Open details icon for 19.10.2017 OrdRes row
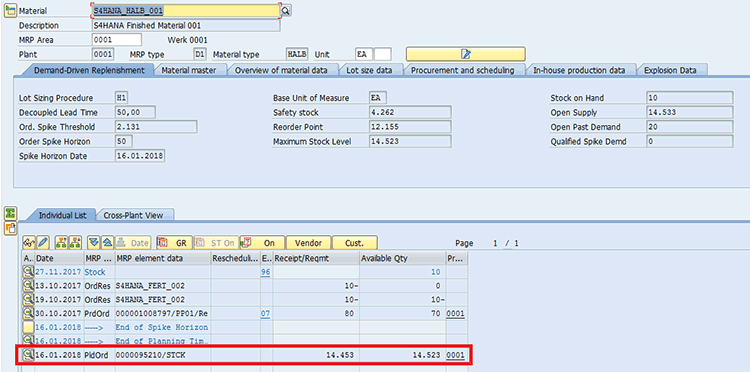750x372 pixels. point(29,299)
